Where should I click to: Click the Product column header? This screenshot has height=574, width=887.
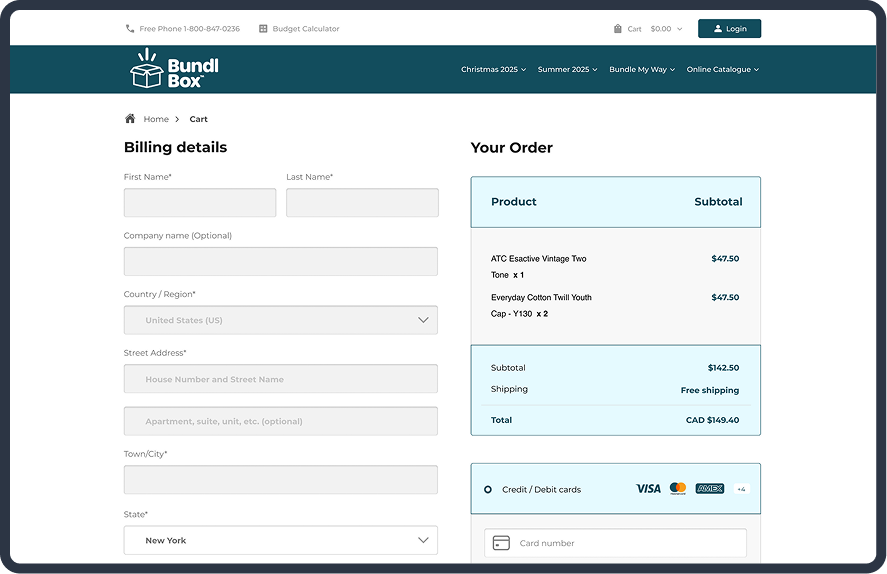[x=514, y=201]
